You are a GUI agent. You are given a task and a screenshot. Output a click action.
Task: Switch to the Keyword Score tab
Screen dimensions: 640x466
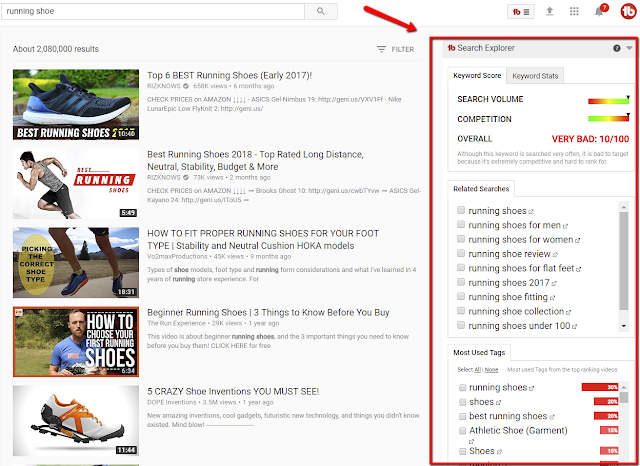click(x=477, y=75)
